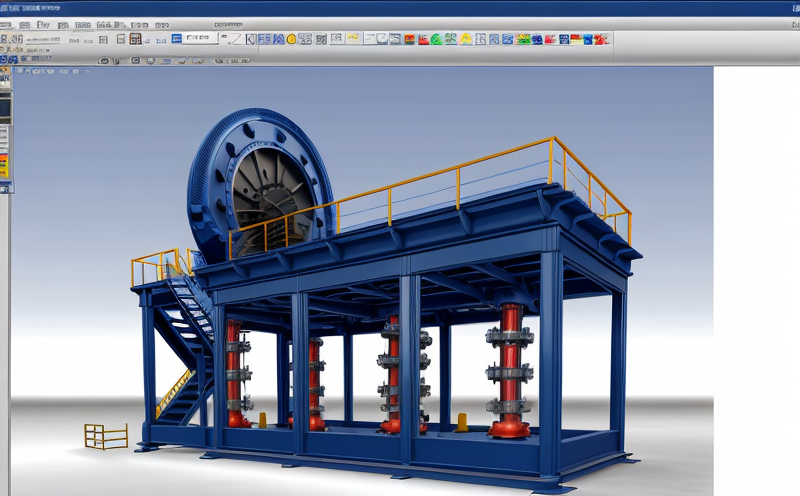Click inside the toolbar text box

(x=200, y=38)
